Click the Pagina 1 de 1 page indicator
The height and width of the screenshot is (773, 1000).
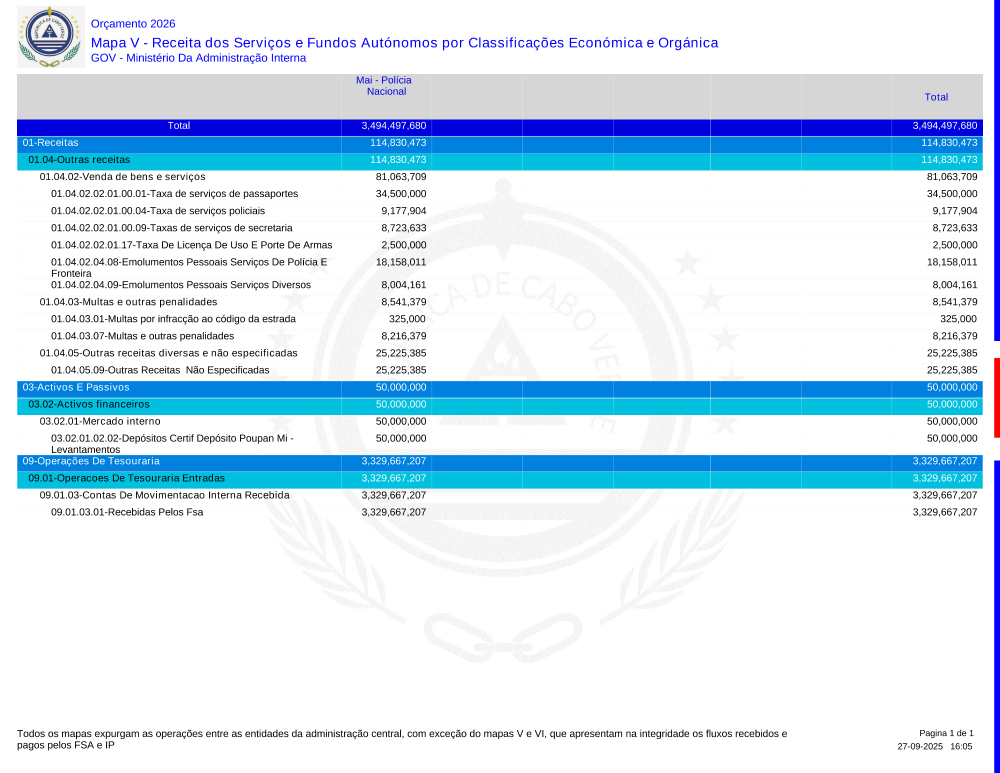pyautogui.click(x=945, y=733)
